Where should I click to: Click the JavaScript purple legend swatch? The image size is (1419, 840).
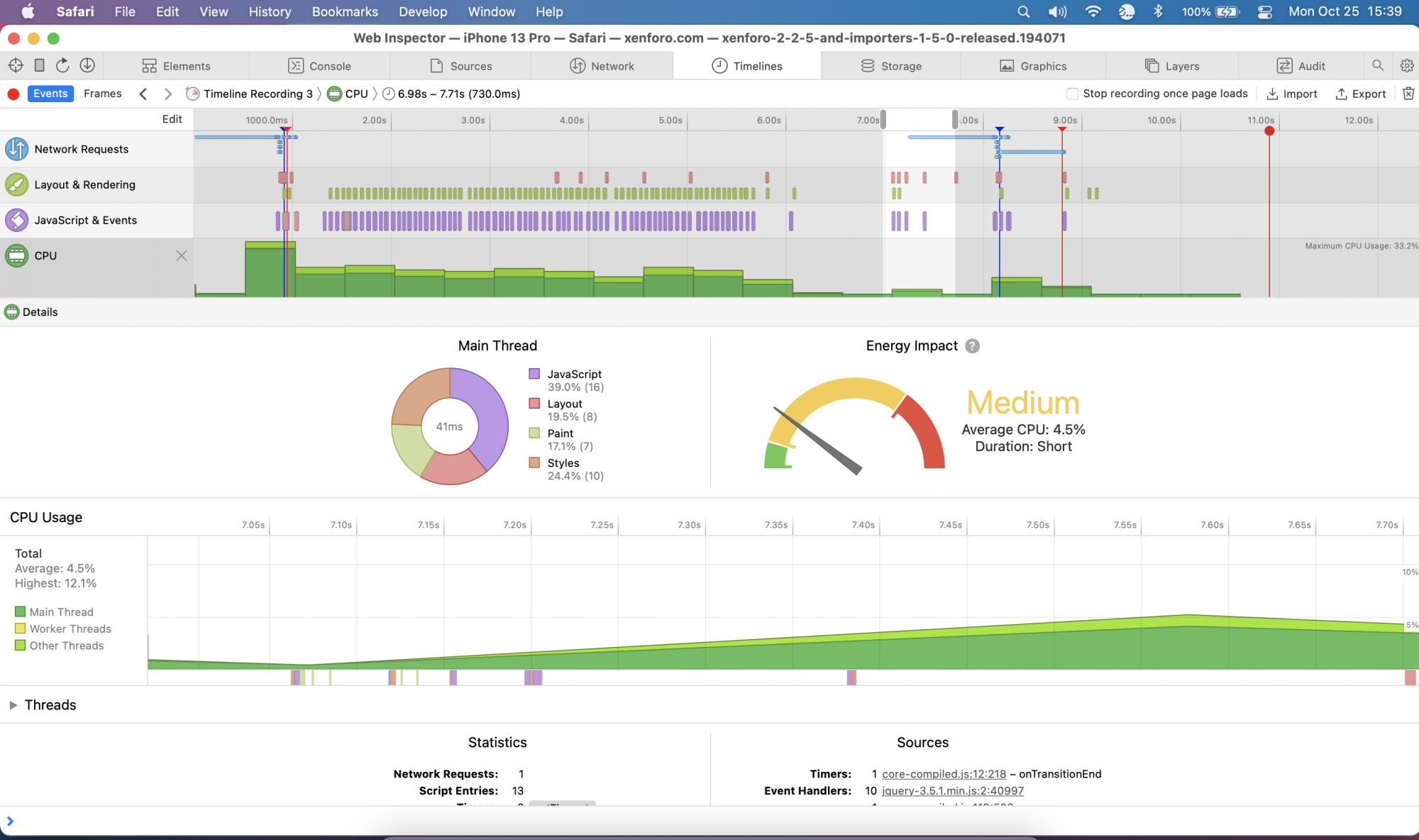coord(534,374)
